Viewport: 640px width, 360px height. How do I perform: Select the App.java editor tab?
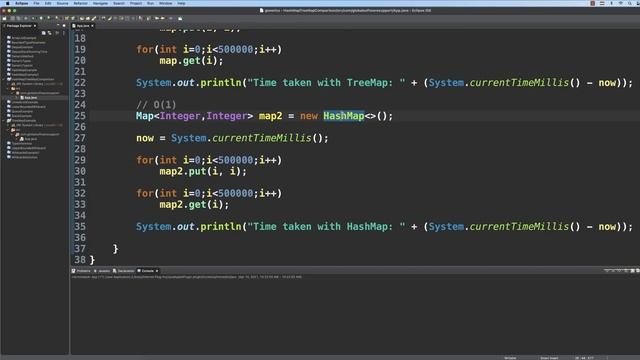tap(83, 26)
